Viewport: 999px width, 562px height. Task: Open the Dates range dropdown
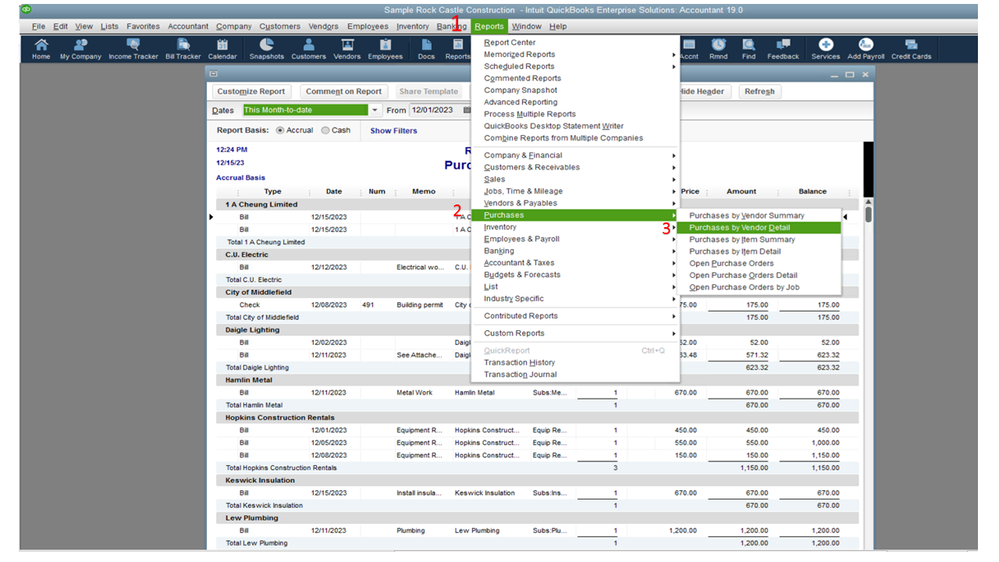coord(375,110)
